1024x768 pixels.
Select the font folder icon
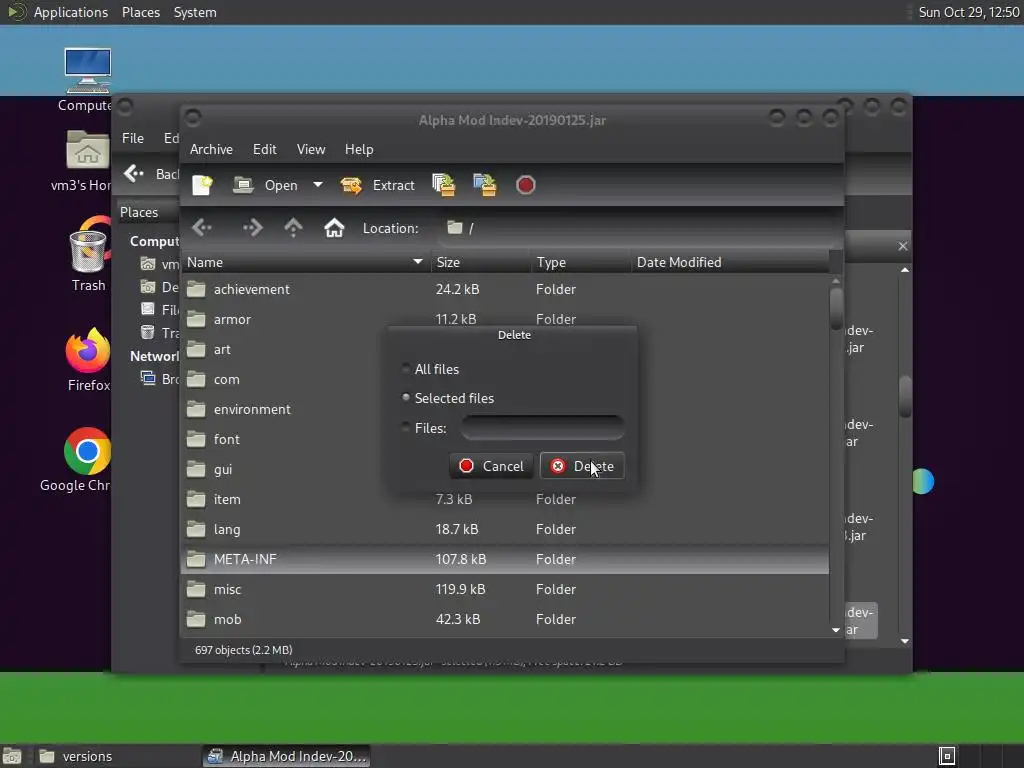coord(196,440)
